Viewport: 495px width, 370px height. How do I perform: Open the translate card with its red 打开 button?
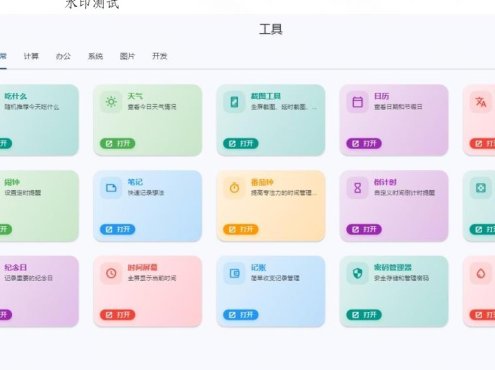(x=482, y=144)
